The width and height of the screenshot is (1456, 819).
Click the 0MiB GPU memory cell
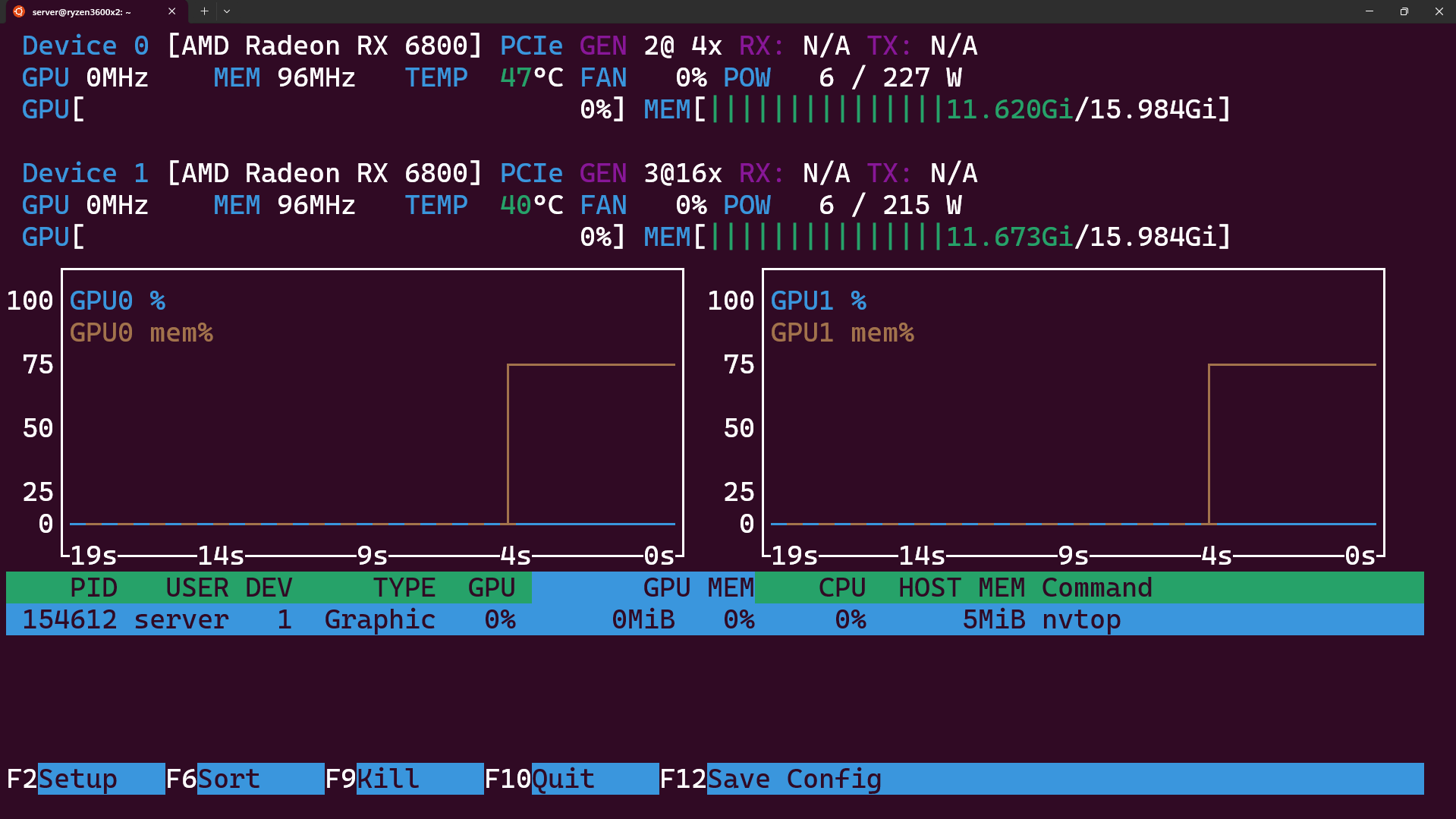pyautogui.click(x=643, y=619)
